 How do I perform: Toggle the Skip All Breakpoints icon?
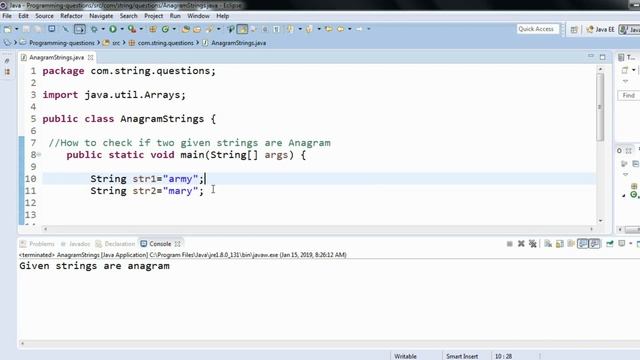(x=65, y=29)
